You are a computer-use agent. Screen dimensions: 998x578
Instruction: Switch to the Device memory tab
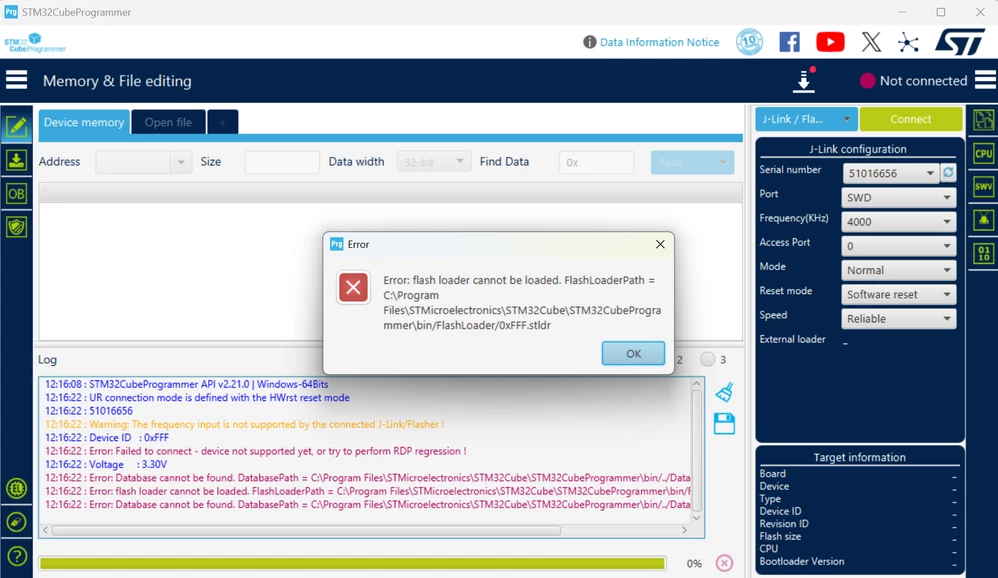[84, 122]
